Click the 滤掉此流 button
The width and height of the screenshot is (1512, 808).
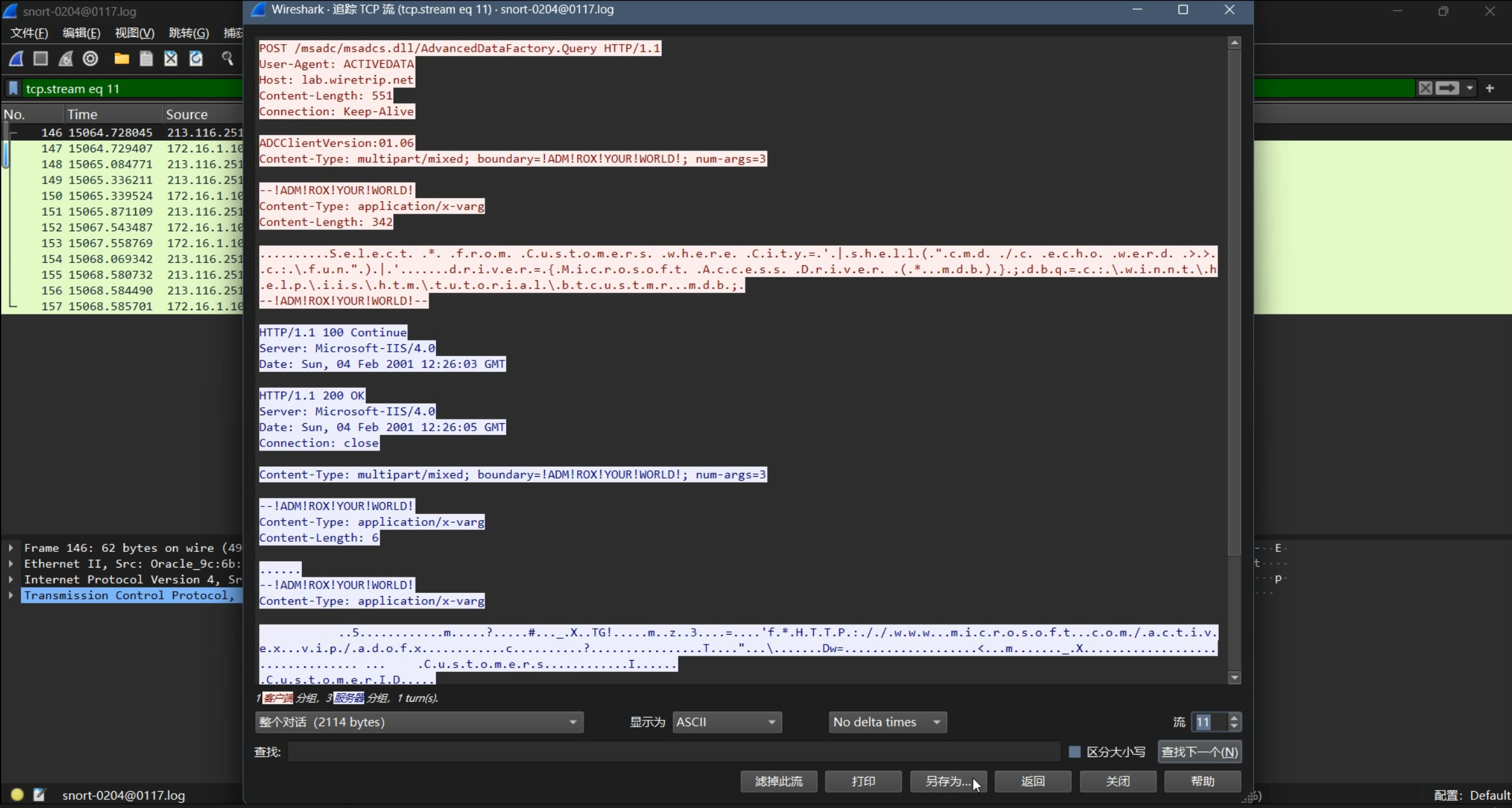778,781
